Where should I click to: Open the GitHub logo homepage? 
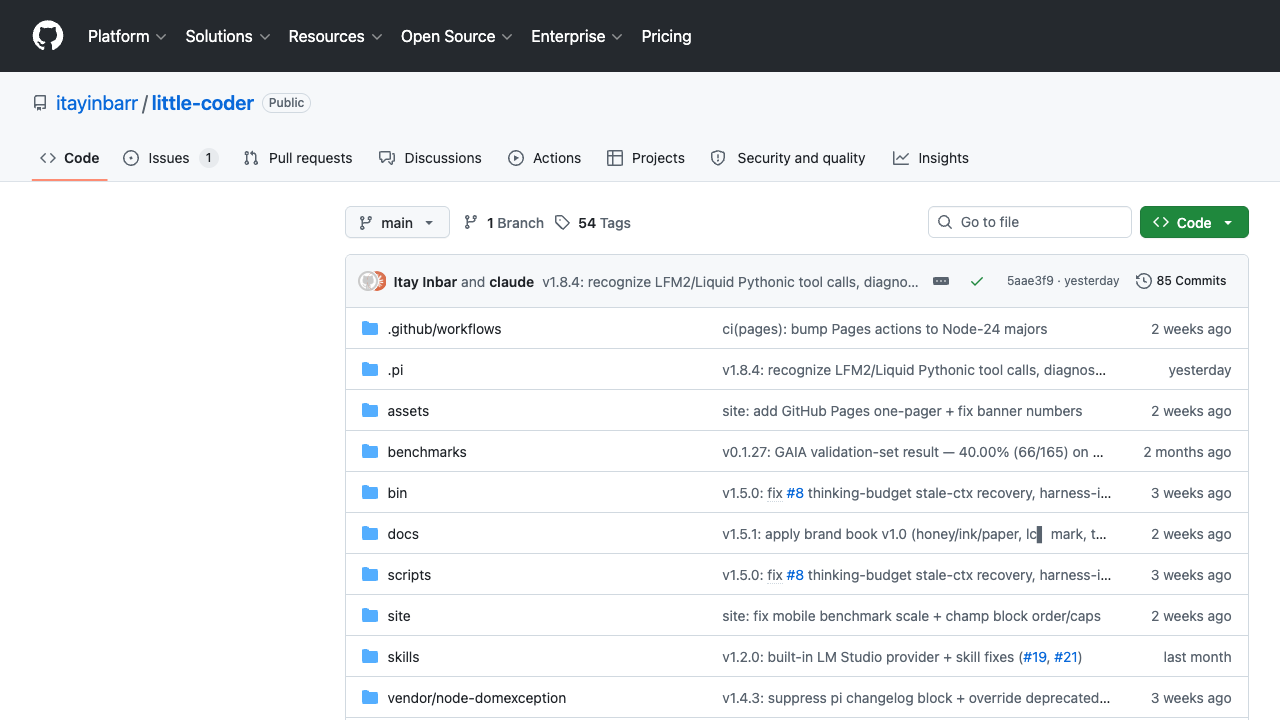point(48,36)
